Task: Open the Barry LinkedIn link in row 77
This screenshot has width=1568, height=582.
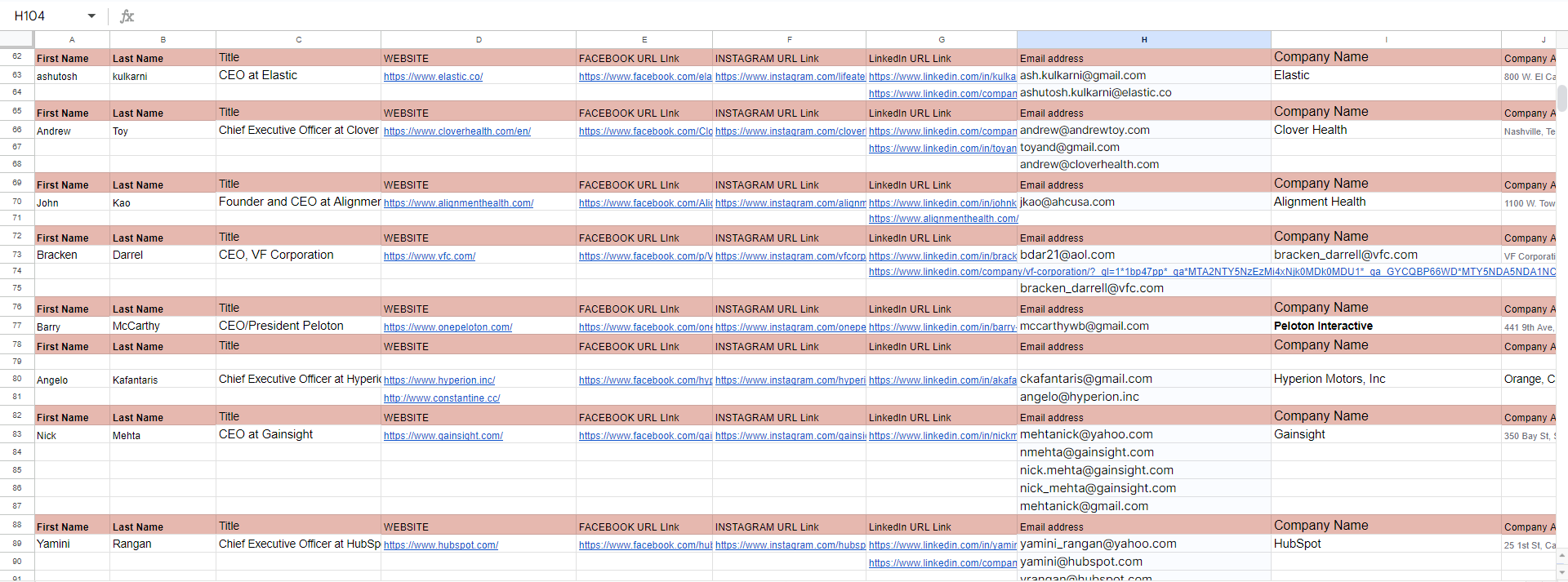Action: [x=942, y=327]
